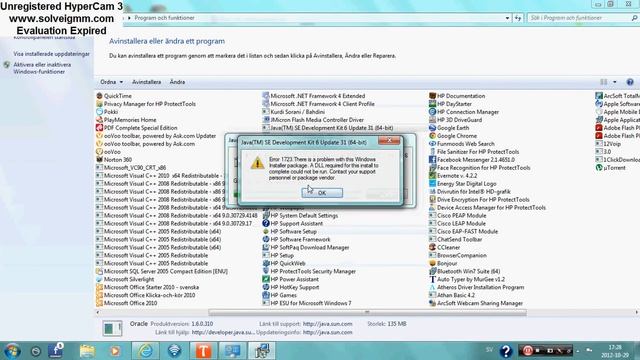Viewport: 640px width, 360px height.
Task: Click the refresh button beside the address bar
Action: coord(518,18)
